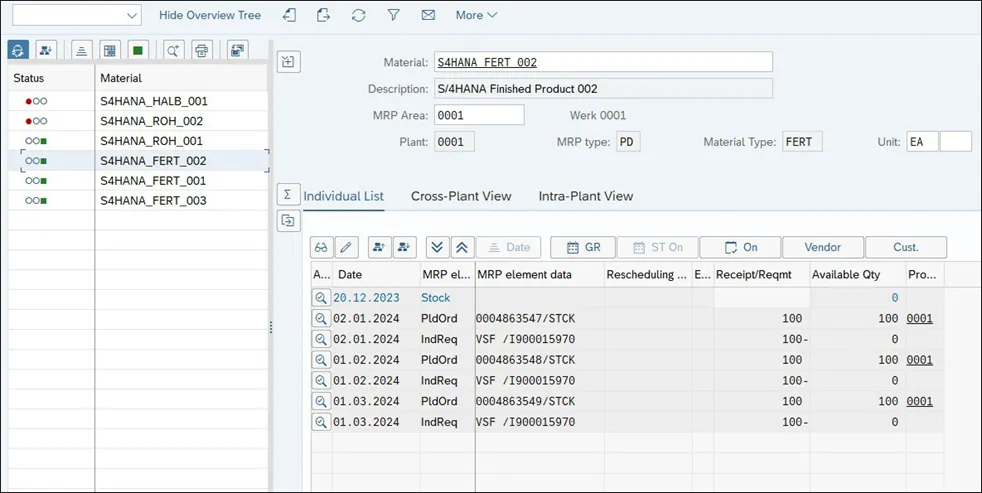Click the Vendor button
This screenshot has width=982, height=493.
pyautogui.click(x=823, y=247)
